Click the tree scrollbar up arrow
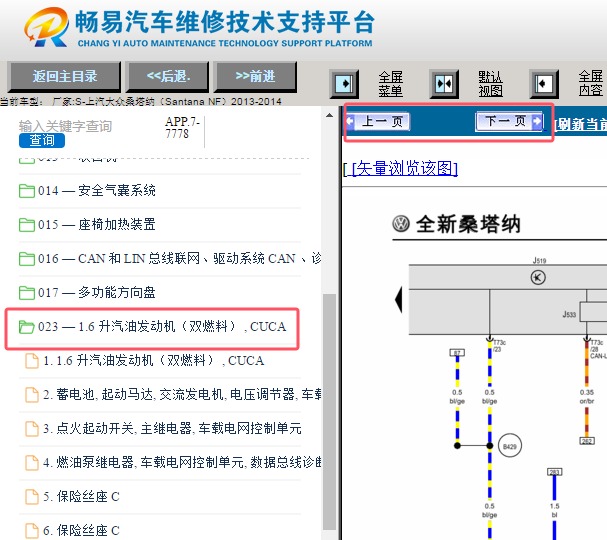Screen dimensions: 607x540 pyautogui.click(x=329, y=115)
